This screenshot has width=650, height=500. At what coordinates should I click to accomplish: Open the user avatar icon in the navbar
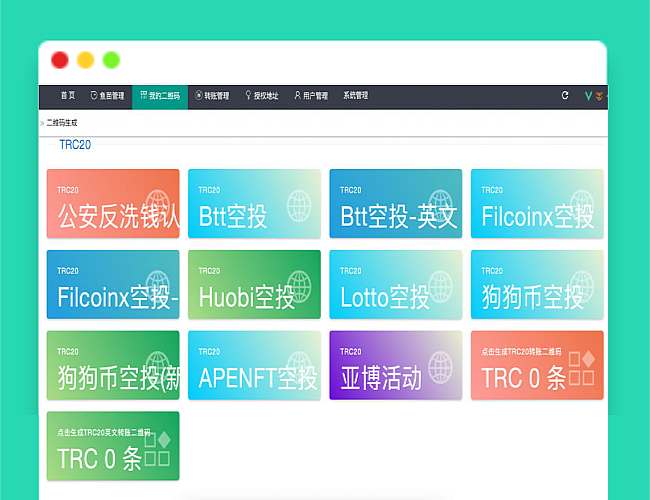click(x=599, y=96)
